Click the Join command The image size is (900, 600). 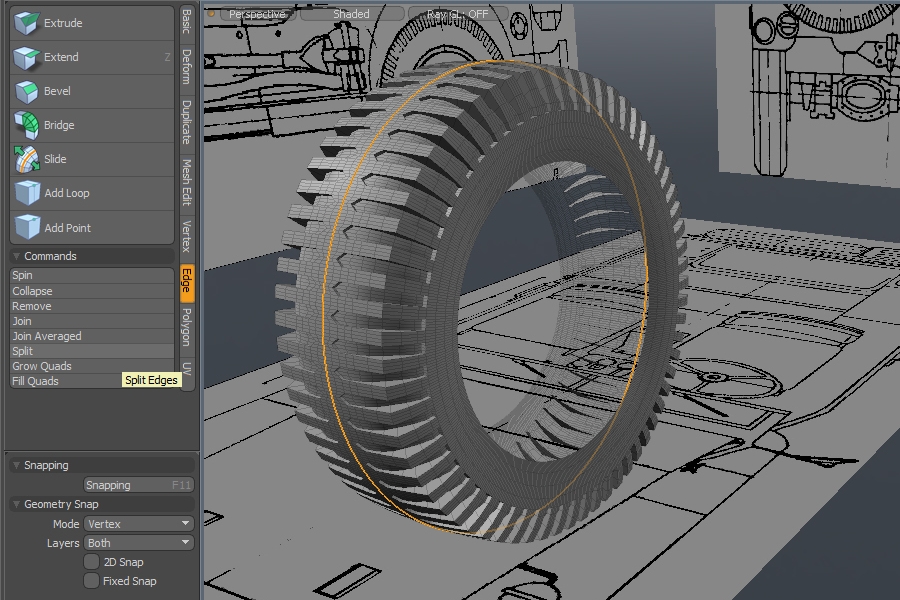click(x=92, y=321)
